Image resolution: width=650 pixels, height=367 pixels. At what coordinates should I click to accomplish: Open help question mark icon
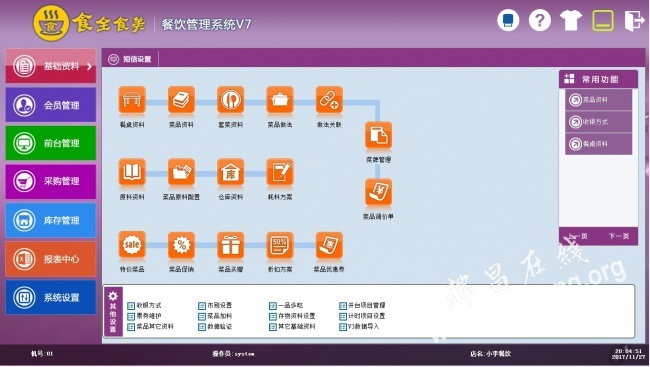pos(539,20)
